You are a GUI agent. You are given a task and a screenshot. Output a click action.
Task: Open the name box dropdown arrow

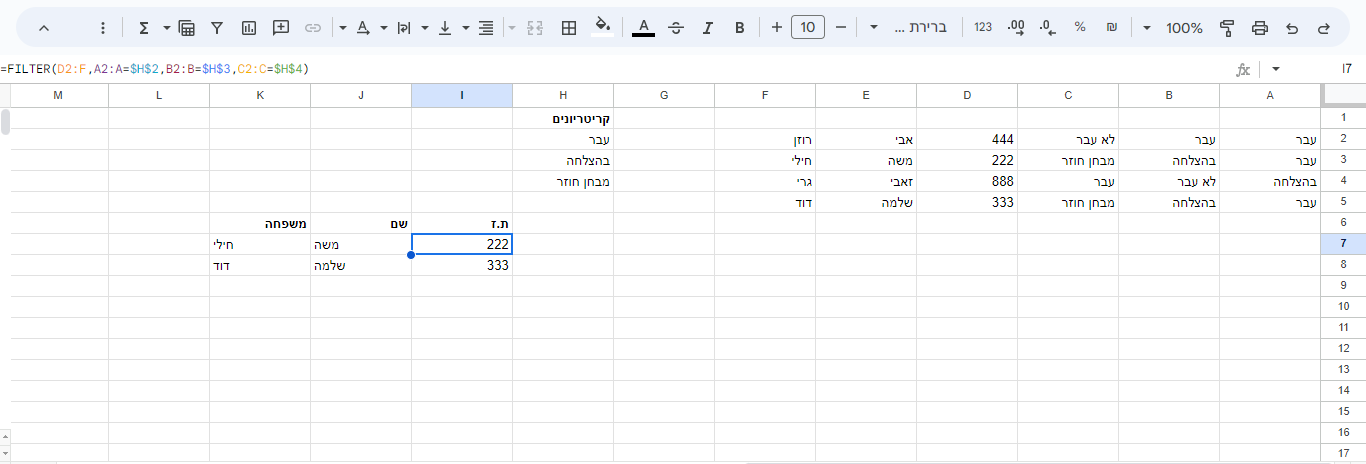point(1276,69)
